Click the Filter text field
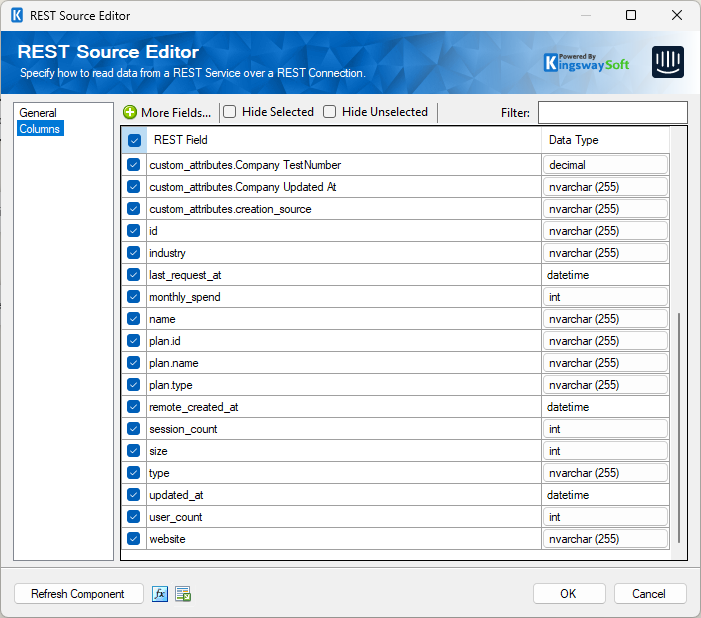The height and width of the screenshot is (618, 701). (612, 113)
